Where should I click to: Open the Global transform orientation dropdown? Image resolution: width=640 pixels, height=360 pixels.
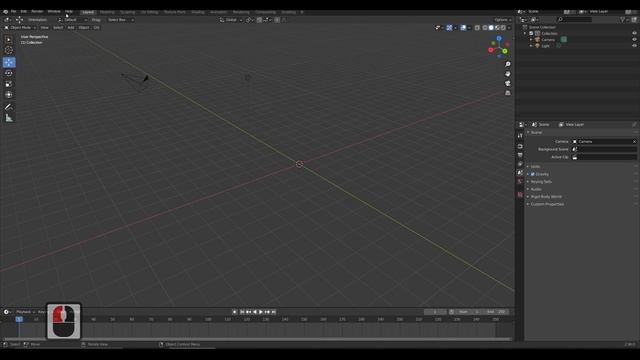(231, 20)
